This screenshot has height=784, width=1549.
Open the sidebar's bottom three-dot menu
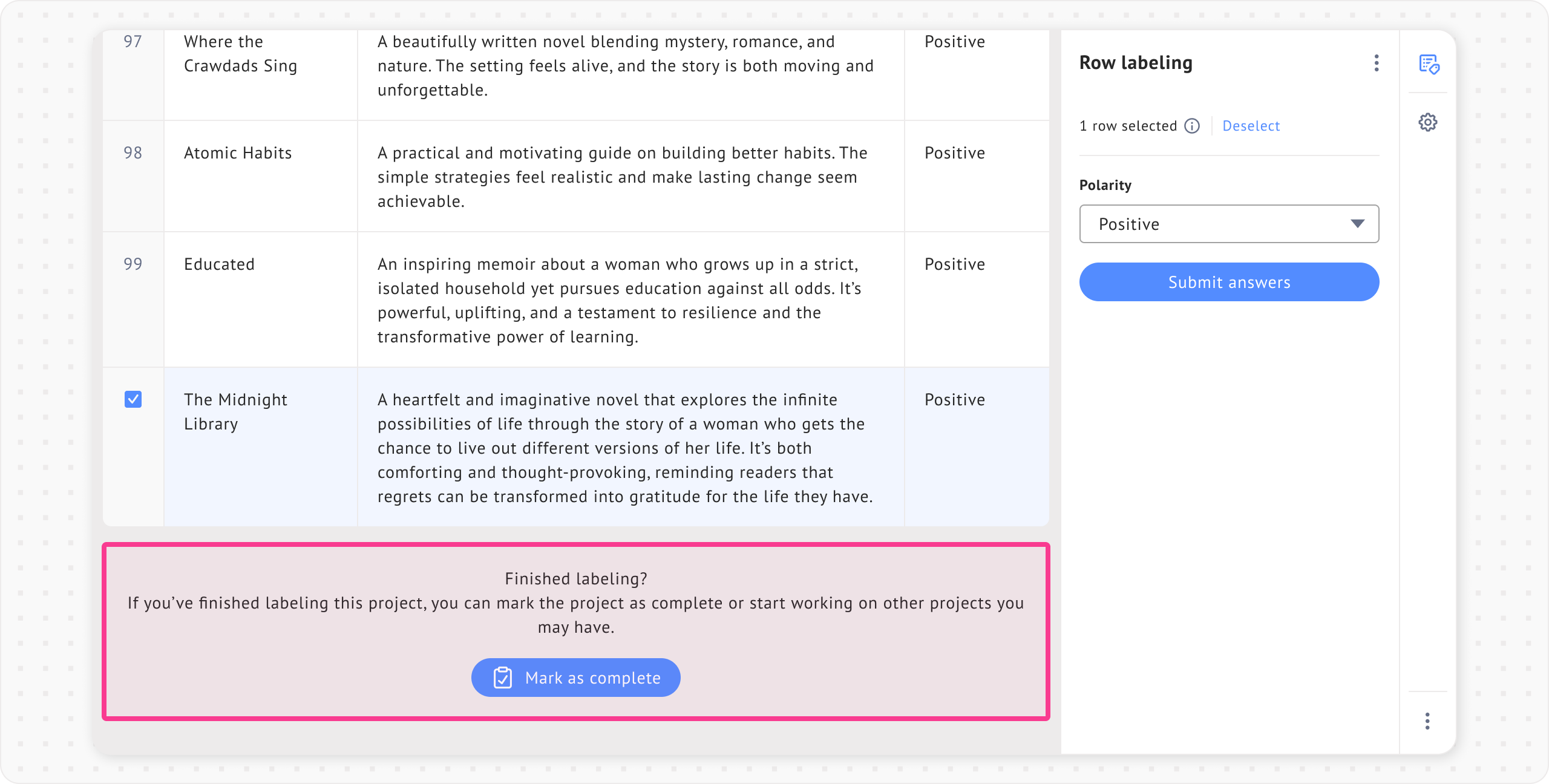1427,721
